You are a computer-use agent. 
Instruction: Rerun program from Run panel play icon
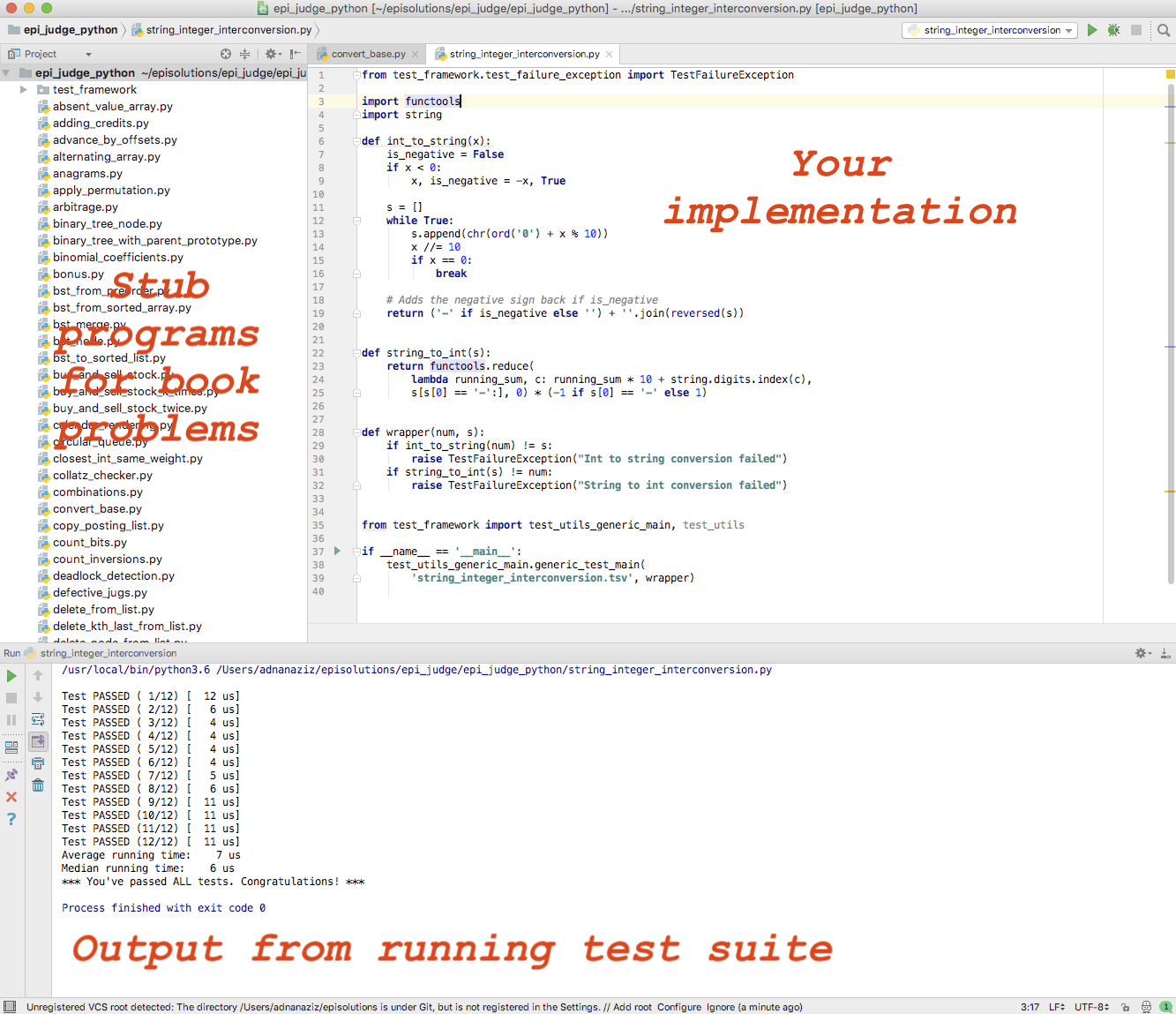coord(11,676)
